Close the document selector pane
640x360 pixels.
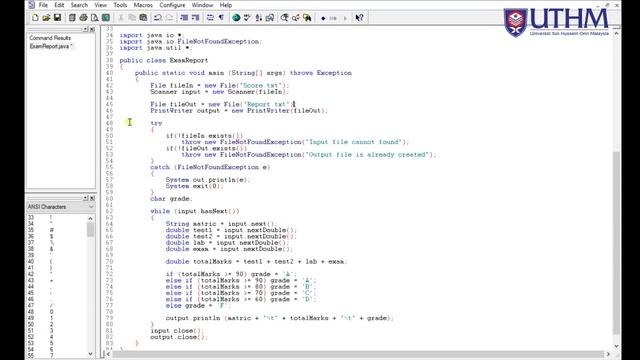point(92,29)
